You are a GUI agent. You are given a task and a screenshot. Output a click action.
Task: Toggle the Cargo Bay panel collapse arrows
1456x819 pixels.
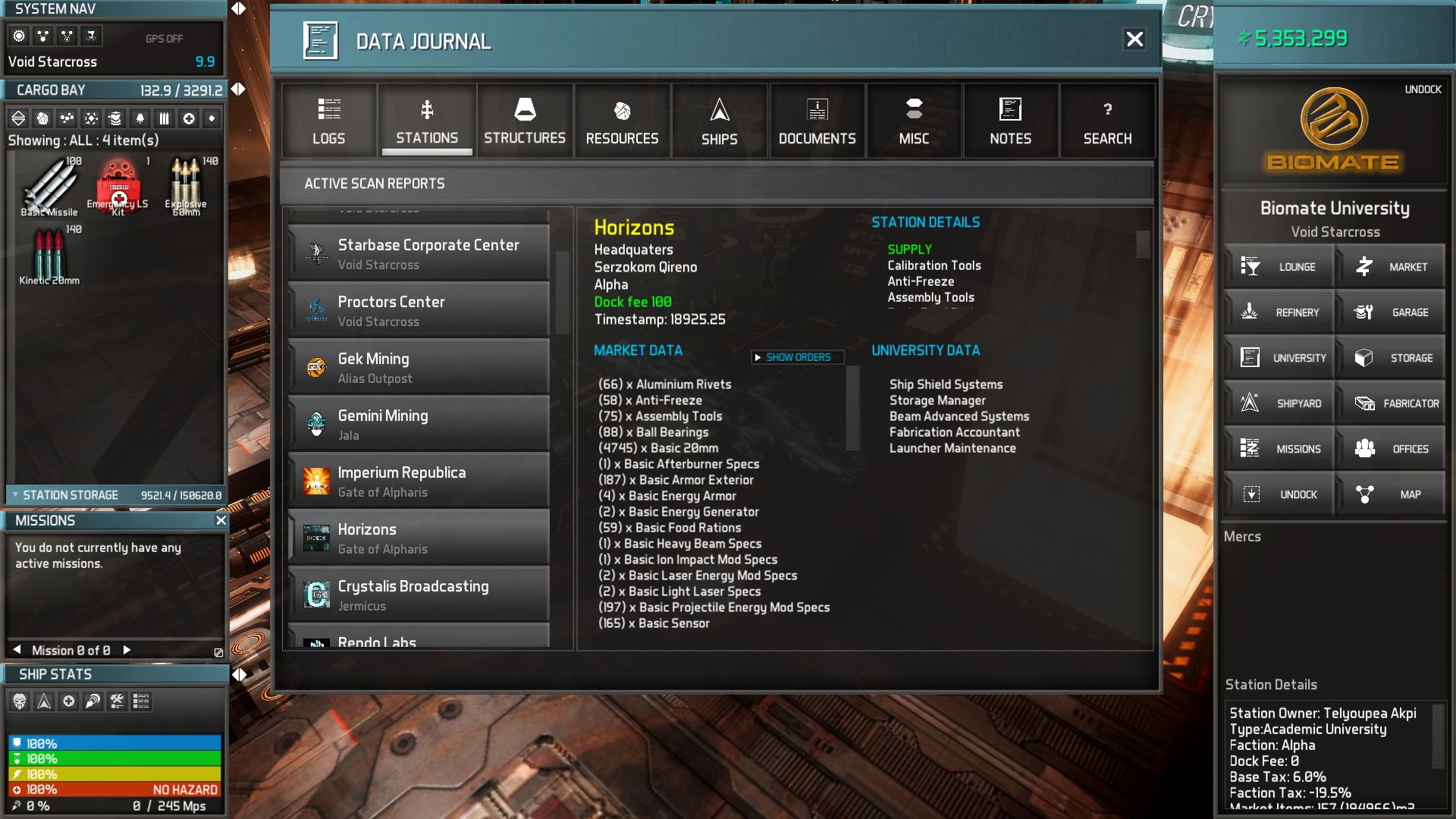tap(239, 89)
